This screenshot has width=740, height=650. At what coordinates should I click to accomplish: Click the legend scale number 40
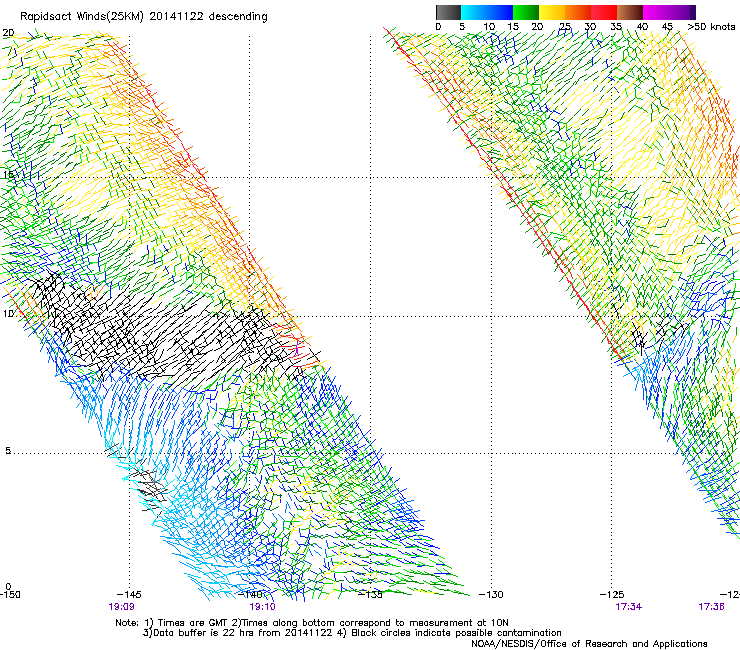(642, 27)
